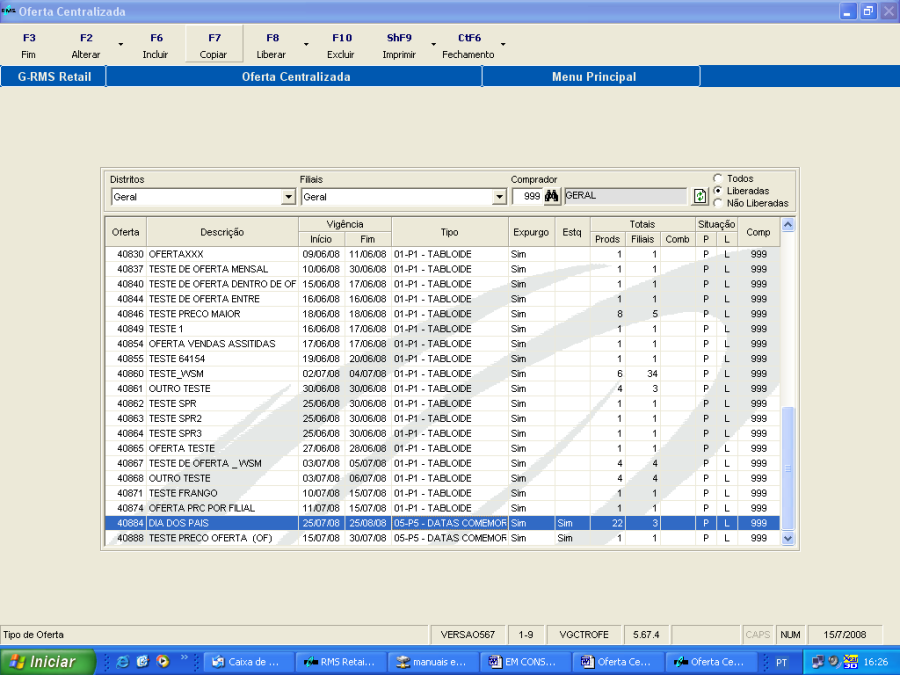The height and width of the screenshot is (675, 900).
Task: Click the VERSAO567 status bar entry
Action: 467,635
